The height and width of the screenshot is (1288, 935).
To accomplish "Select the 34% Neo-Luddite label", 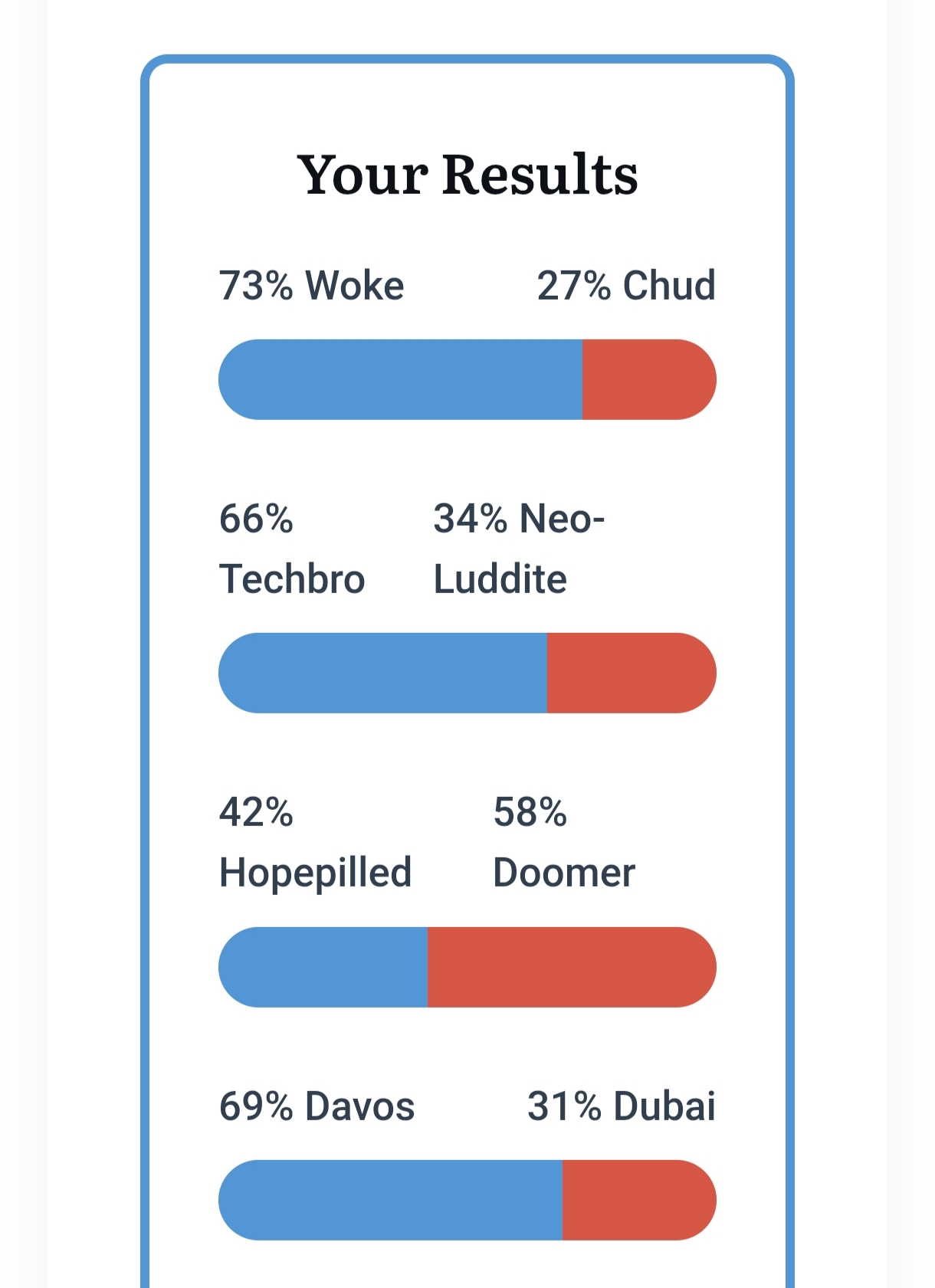I will [519, 549].
